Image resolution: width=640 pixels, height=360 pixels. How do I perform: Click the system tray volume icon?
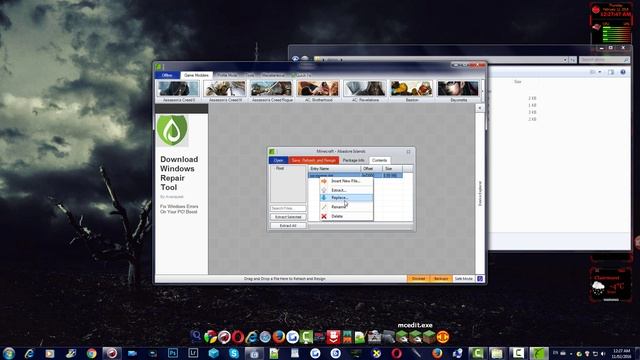coord(603,354)
